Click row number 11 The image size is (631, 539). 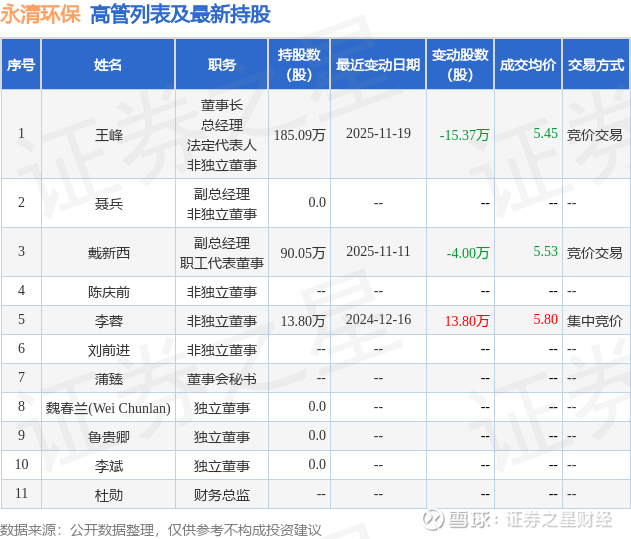click(21, 494)
